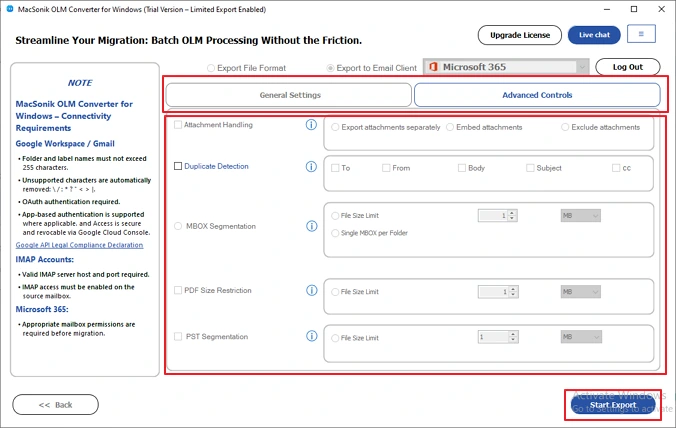Check the Subject duplicate field checkbox
The image size is (676, 428).
pyautogui.click(x=530, y=168)
